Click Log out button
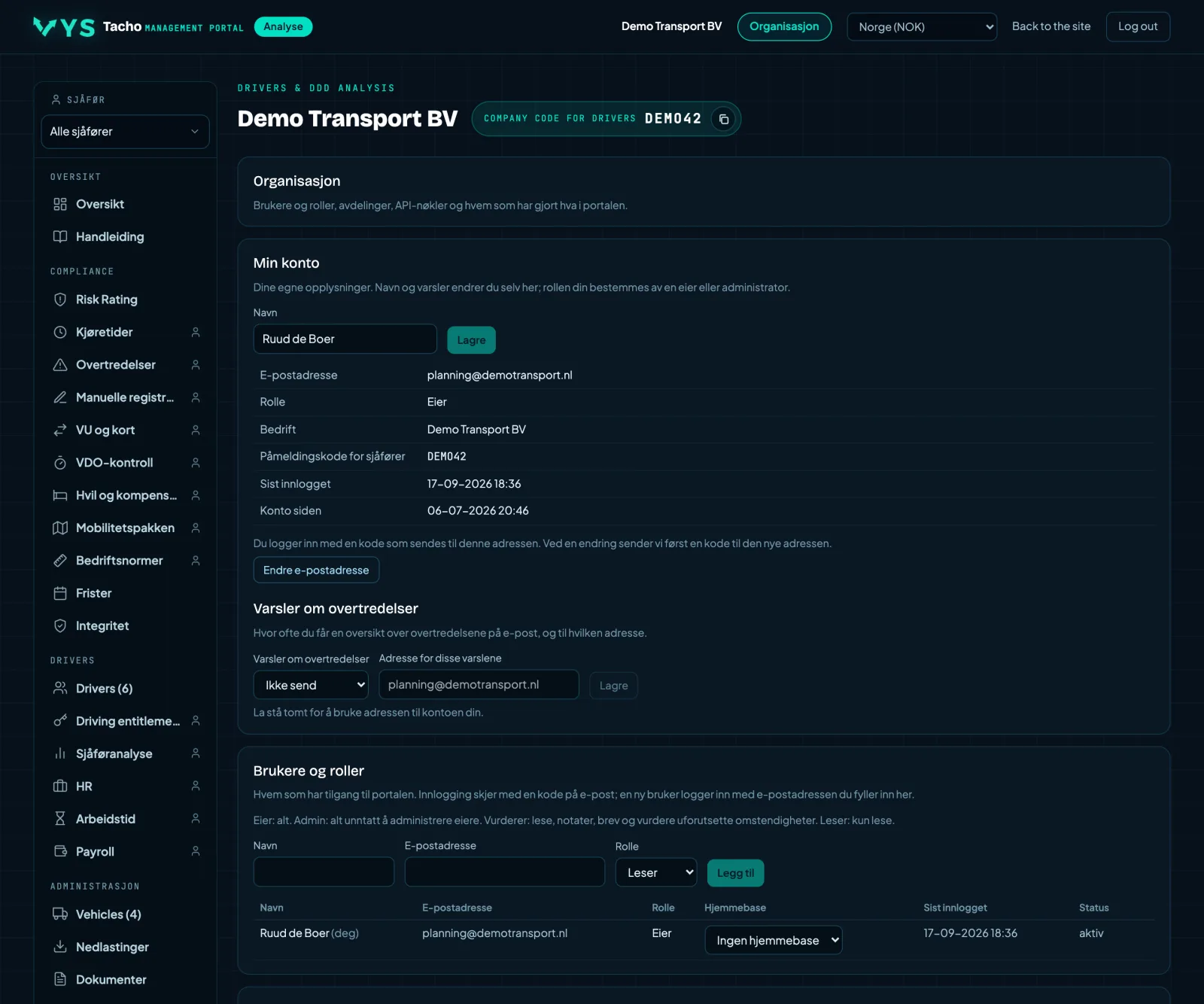 pyautogui.click(x=1138, y=26)
